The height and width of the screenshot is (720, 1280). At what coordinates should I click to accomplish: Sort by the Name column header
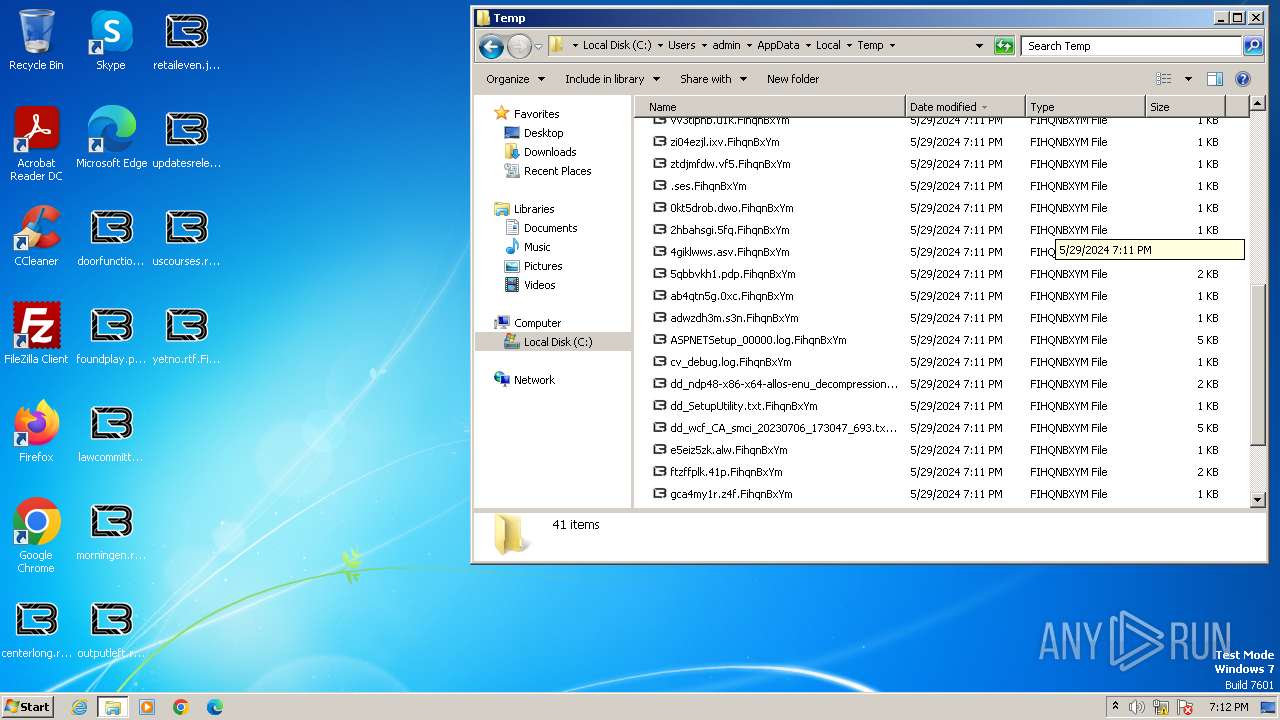[x=770, y=107]
